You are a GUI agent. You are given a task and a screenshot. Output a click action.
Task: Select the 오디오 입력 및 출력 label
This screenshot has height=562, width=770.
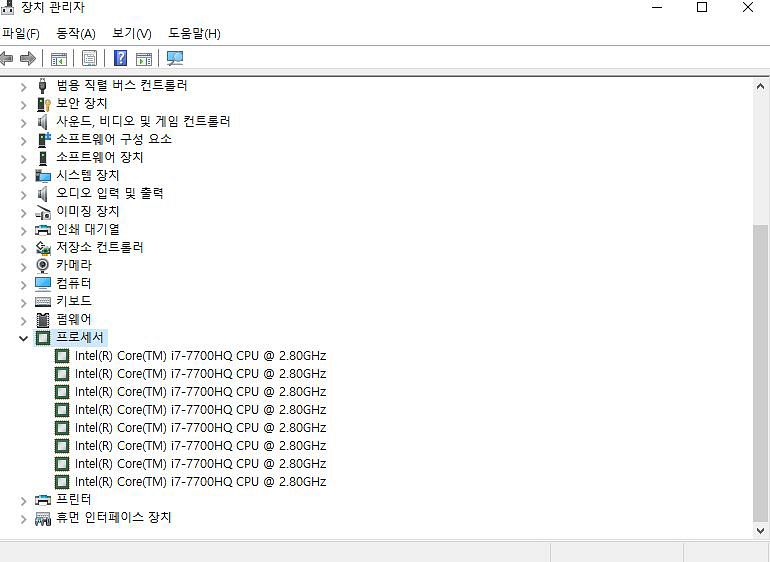coord(110,193)
